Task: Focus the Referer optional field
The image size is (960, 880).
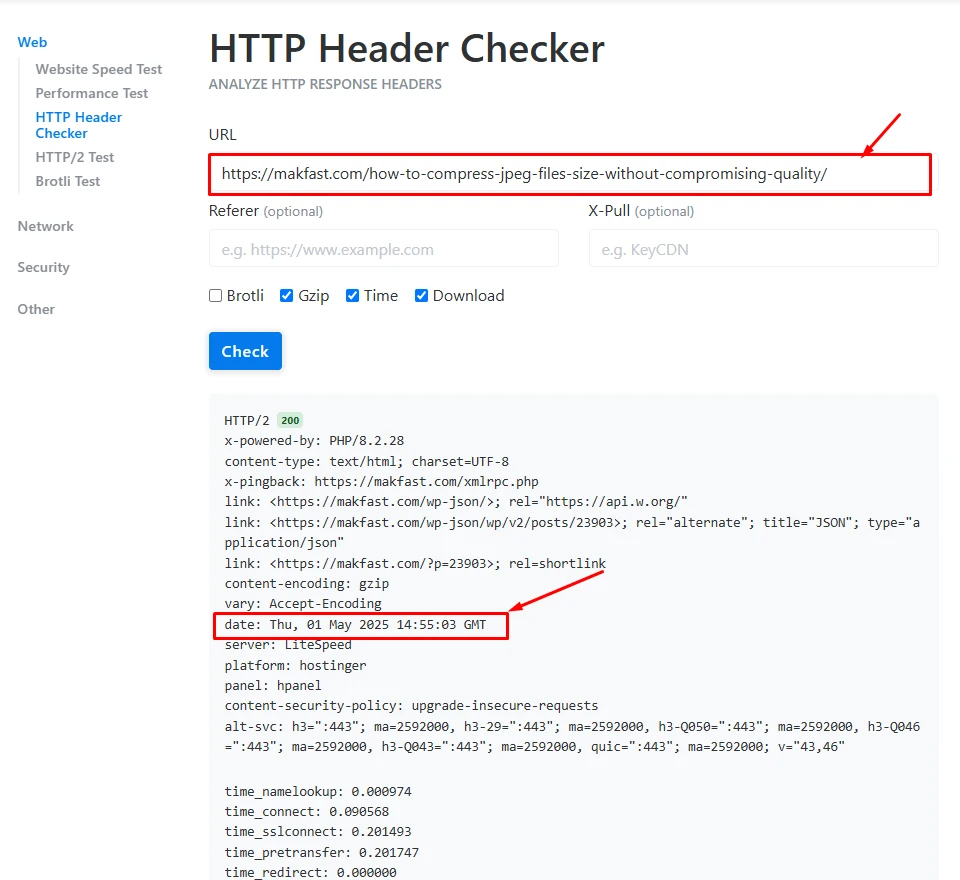Action: tap(384, 248)
